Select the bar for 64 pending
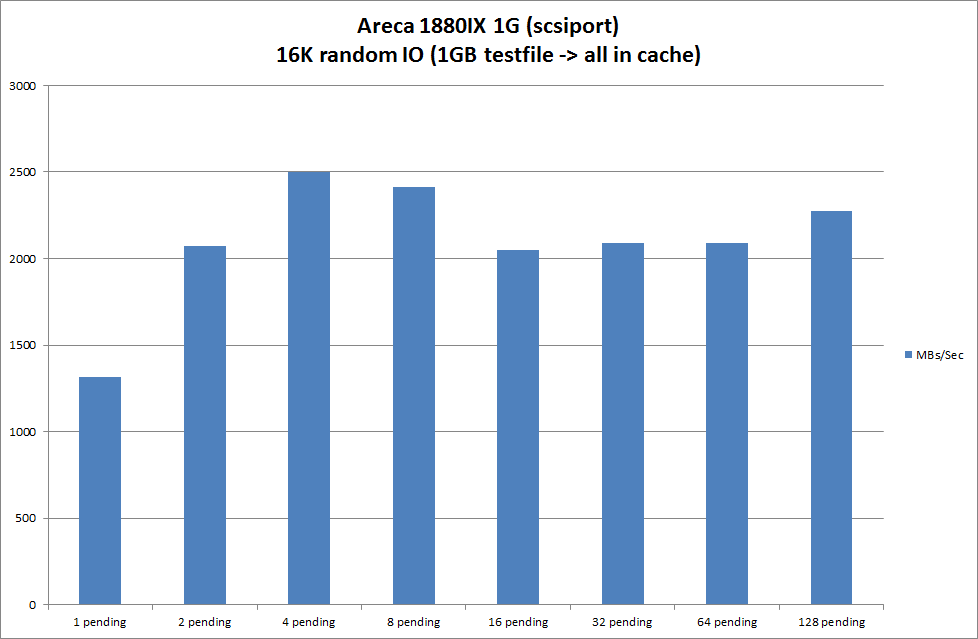 pyautogui.click(x=727, y=424)
